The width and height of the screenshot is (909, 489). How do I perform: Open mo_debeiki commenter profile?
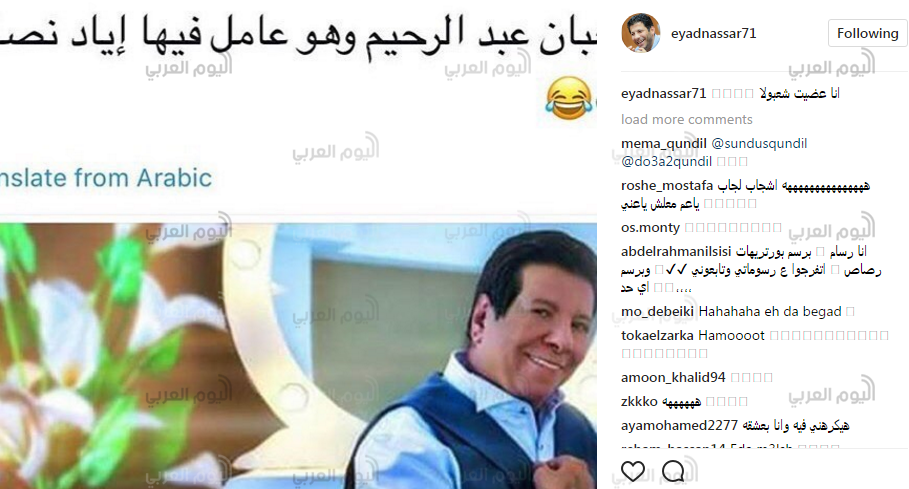(657, 311)
